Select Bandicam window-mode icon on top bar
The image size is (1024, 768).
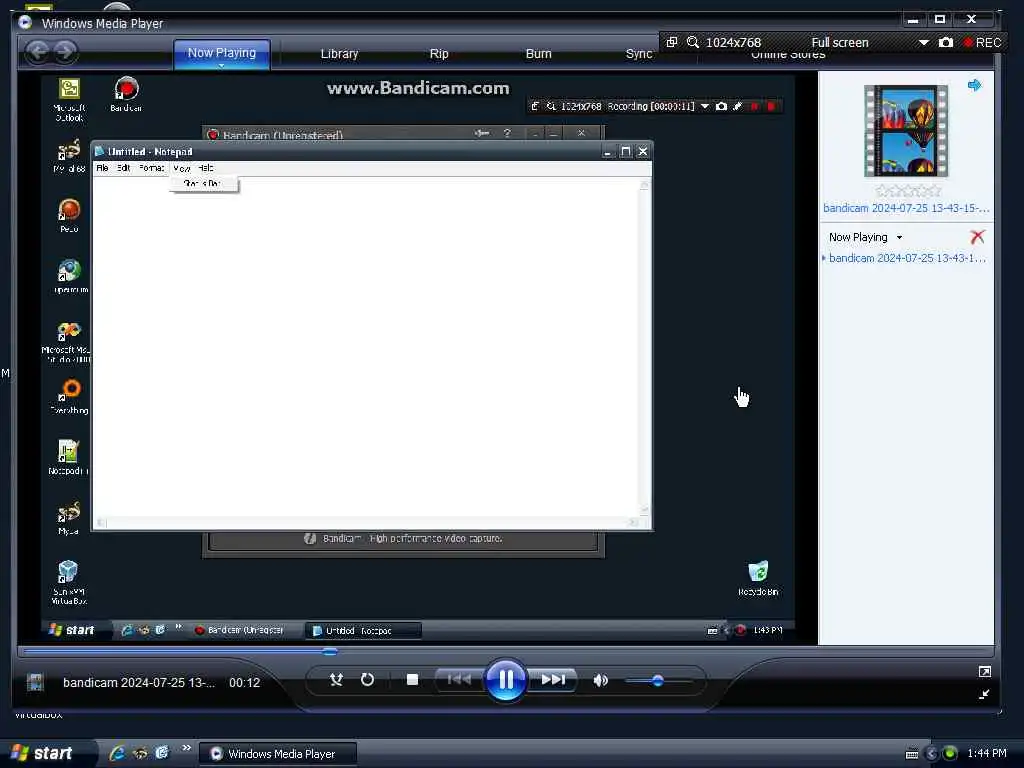pos(671,42)
